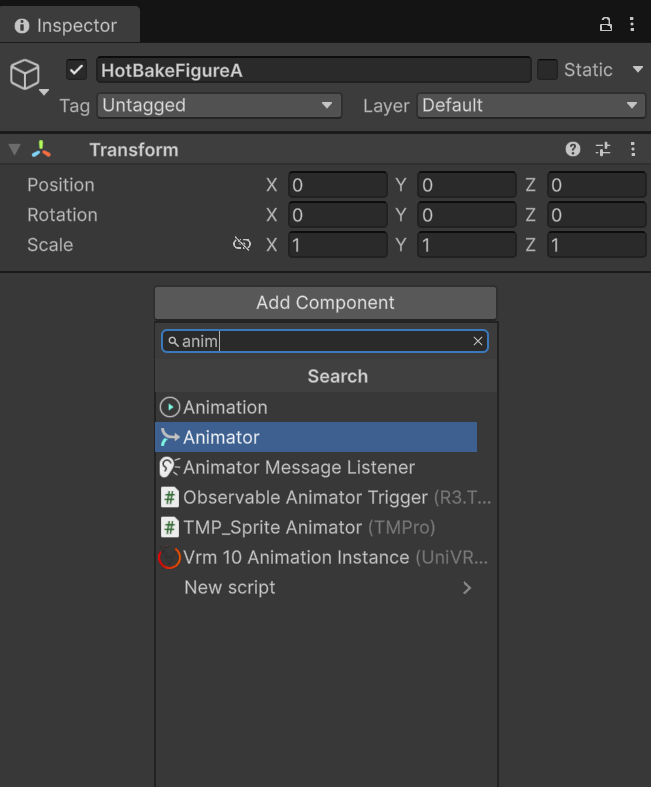Screen dimensions: 651x787
Task: Click the Vrm 10 Animation Instance icon
Action: tap(169, 557)
